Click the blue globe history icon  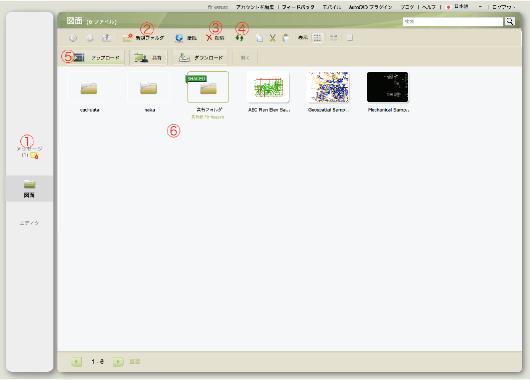coord(179,38)
